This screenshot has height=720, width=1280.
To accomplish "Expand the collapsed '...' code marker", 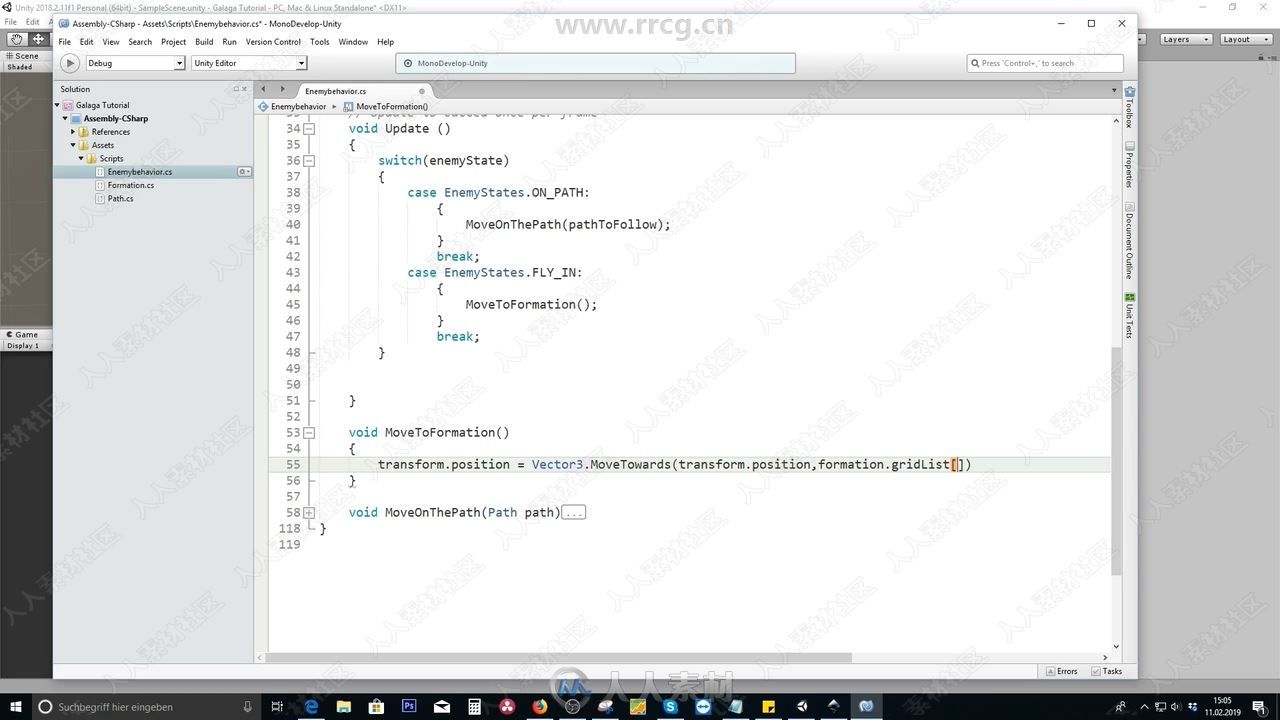I will coord(573,512).
